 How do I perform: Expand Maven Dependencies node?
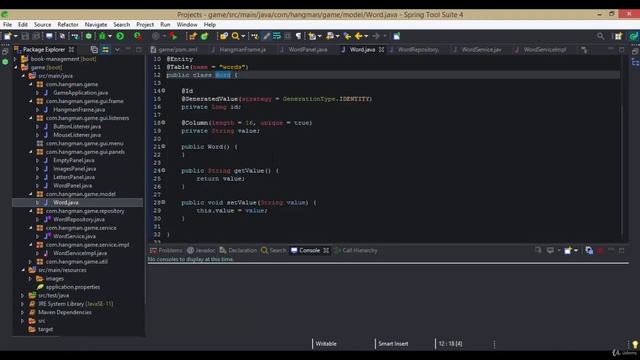tap(23, 312)
